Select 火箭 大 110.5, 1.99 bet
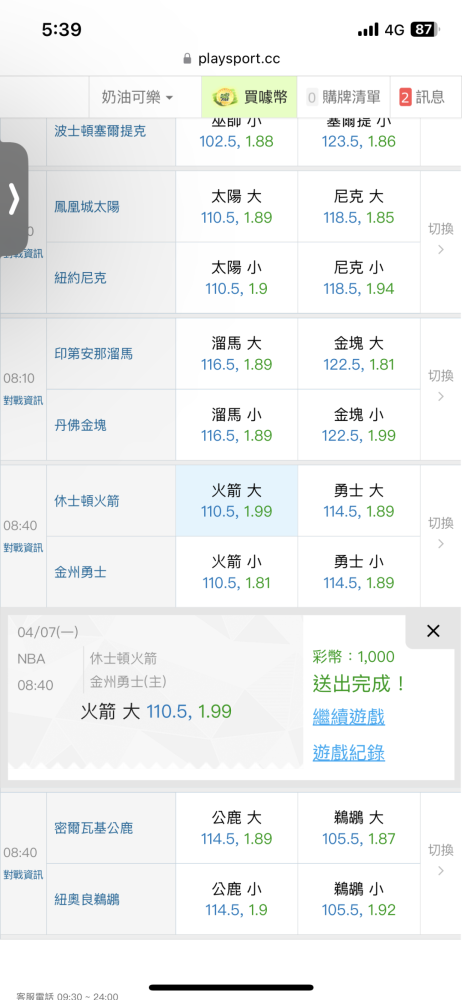This screenshot has height=1000, width=462. 237,501
